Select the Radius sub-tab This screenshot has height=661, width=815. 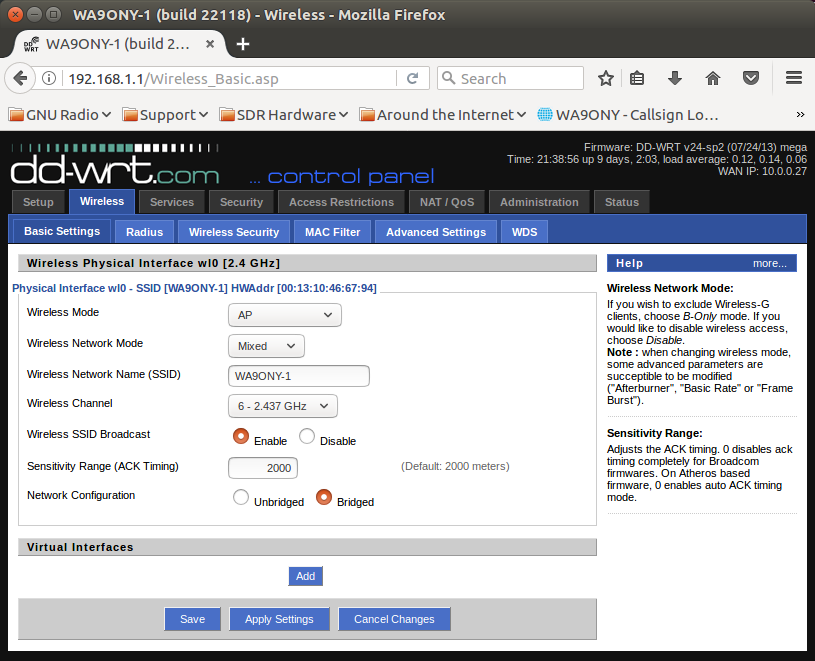click(144, 232)
